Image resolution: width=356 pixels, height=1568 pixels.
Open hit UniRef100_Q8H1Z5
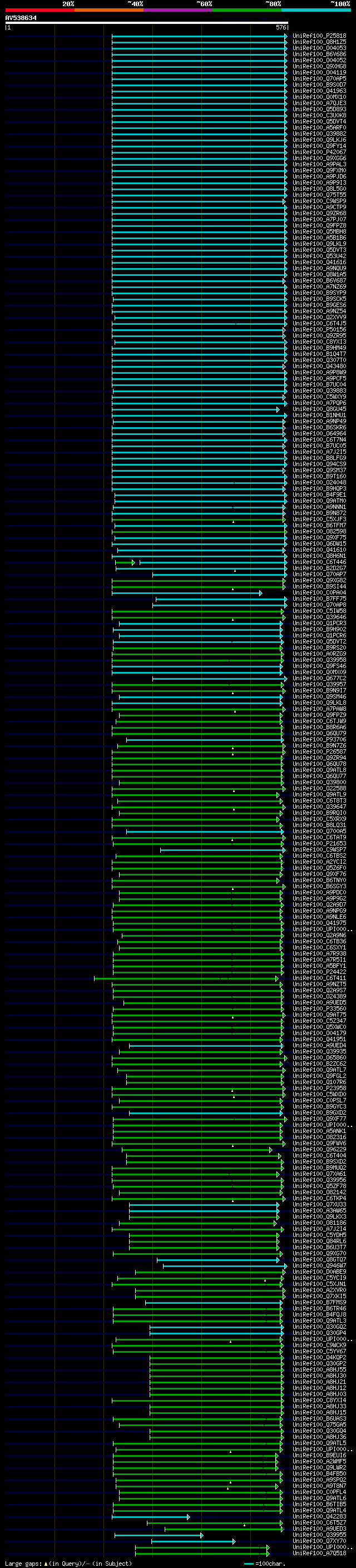click(x=319, y=42)
